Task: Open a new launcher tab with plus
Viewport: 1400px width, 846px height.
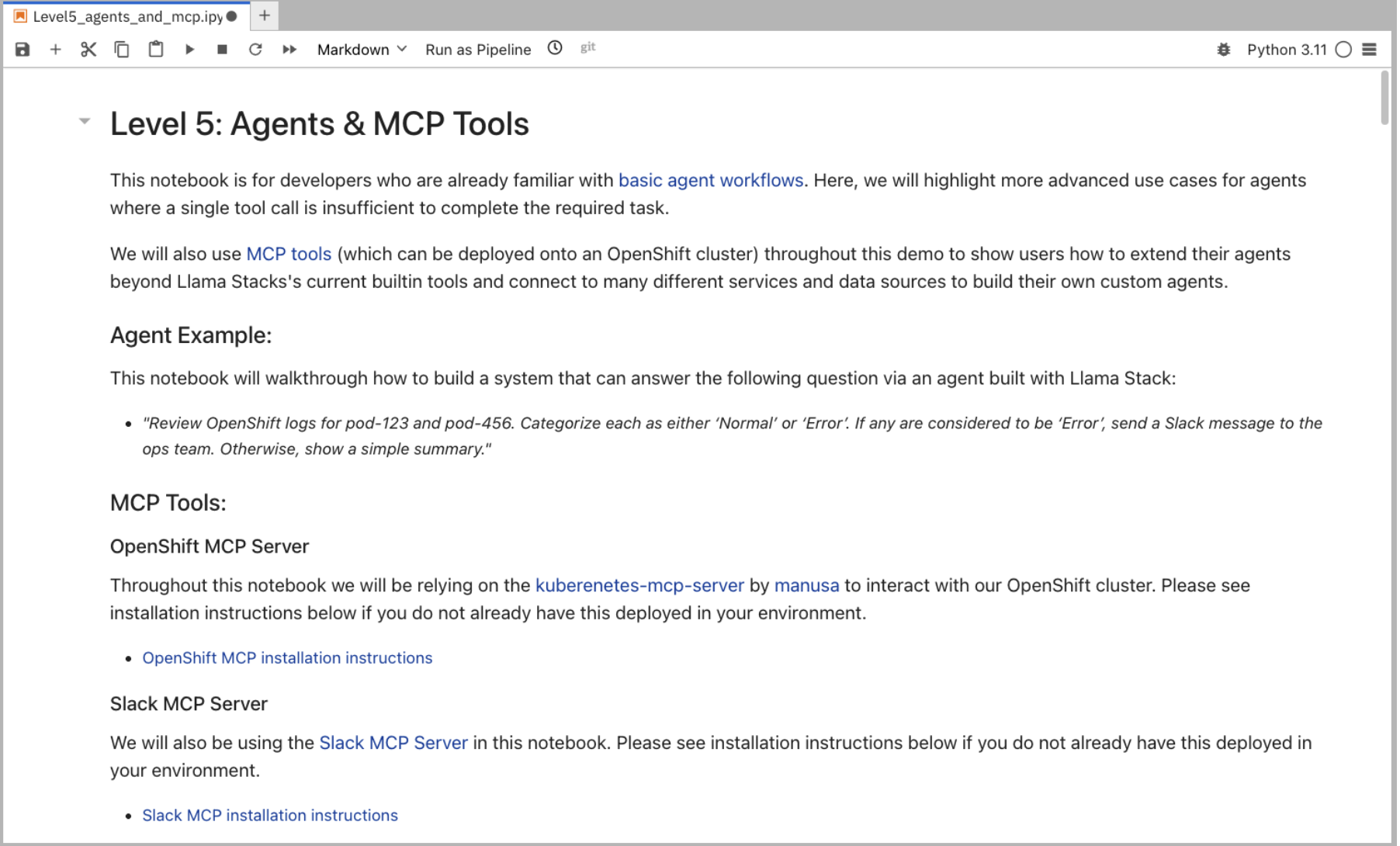Action: coord(265,16)
